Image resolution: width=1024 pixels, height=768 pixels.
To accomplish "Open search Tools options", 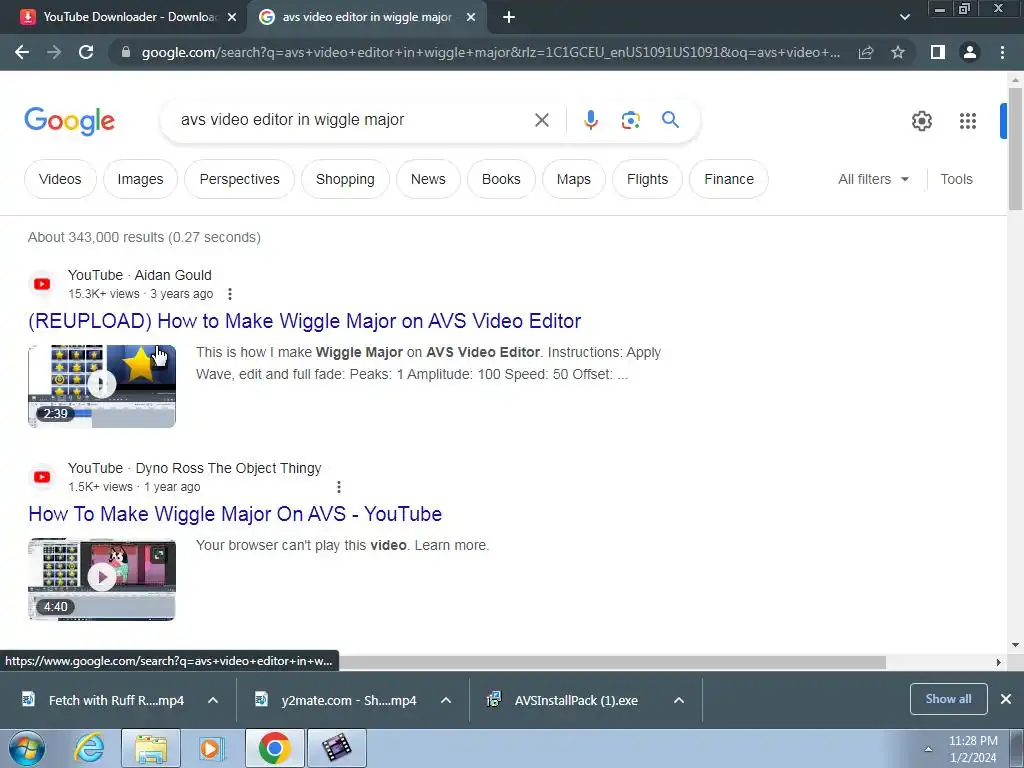I will pyautogui.click(x=956, y=179).
